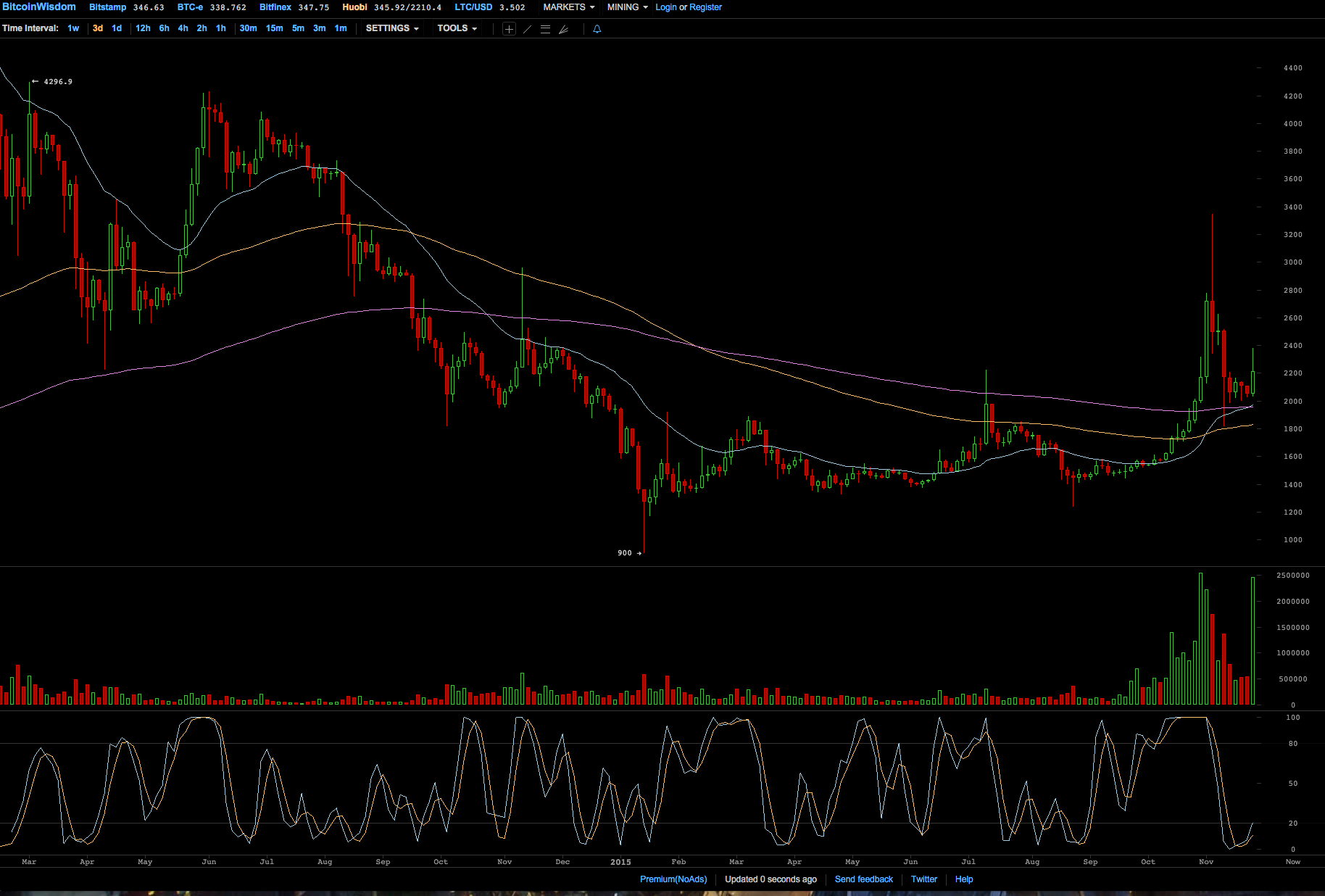Click the Login link

(666, 7)
